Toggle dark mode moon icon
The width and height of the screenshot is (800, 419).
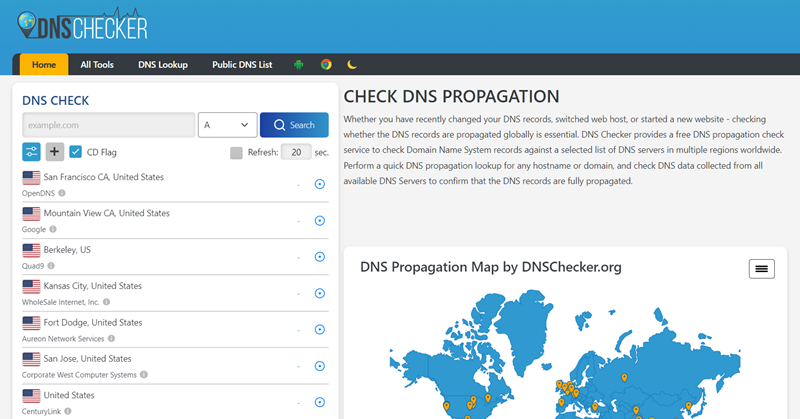[352, 64]
